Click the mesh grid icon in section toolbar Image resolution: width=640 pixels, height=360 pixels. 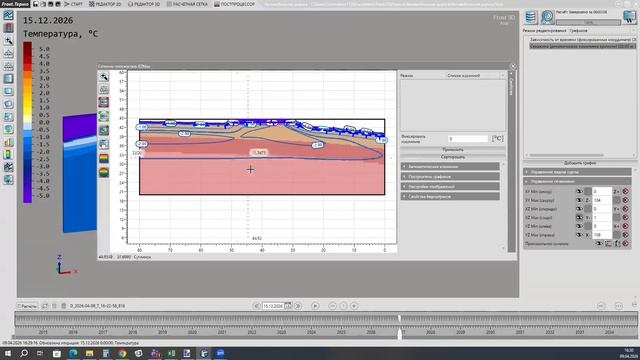tap(104, 89)
